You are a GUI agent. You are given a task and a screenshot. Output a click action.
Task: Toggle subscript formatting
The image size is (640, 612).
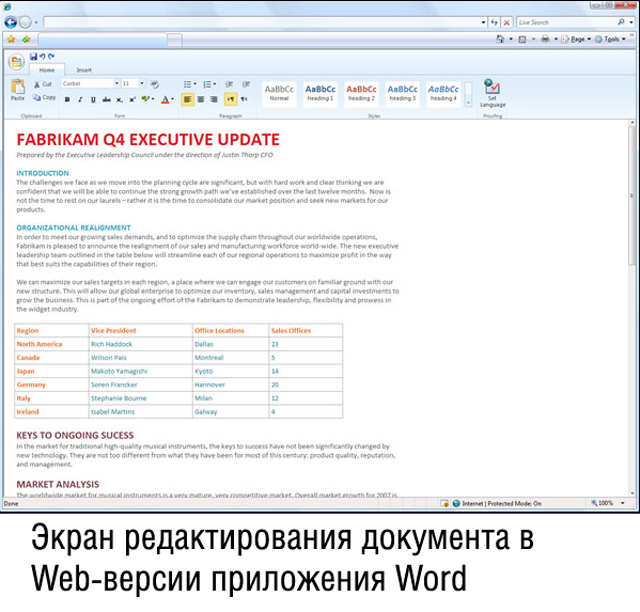(x=119, y=99)
